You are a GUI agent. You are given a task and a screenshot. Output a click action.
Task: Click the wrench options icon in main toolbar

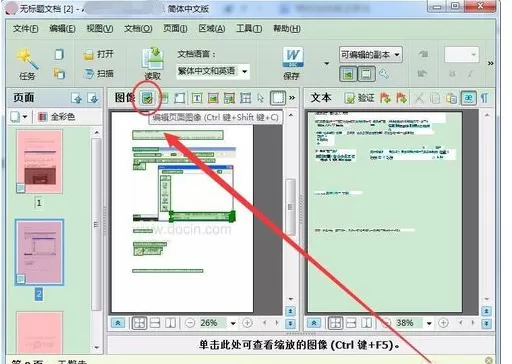(384, 74)
